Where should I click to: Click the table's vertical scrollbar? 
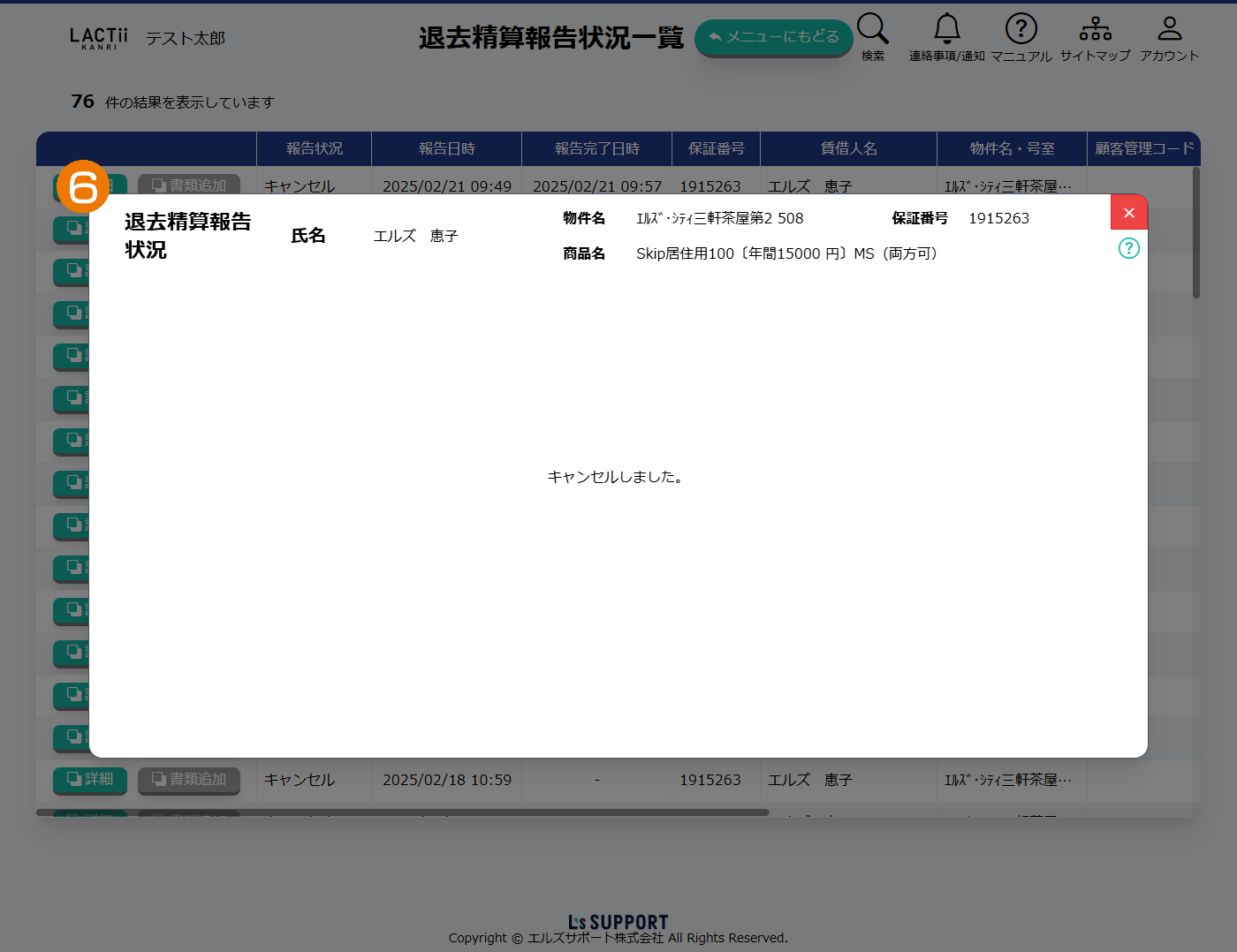pos(1195,234)
